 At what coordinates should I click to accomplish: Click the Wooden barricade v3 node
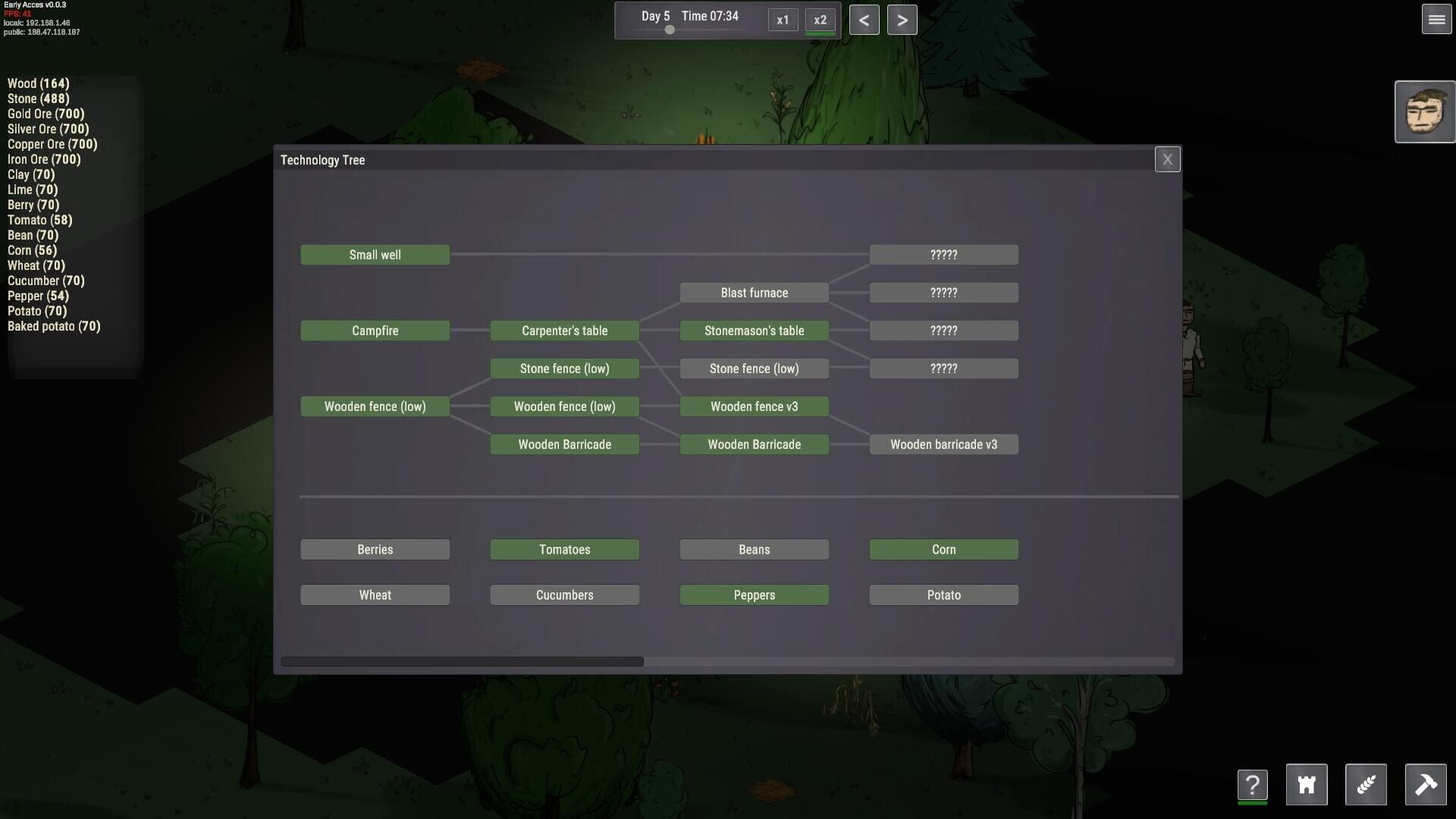pyautogui.click(x=943, y=444)
